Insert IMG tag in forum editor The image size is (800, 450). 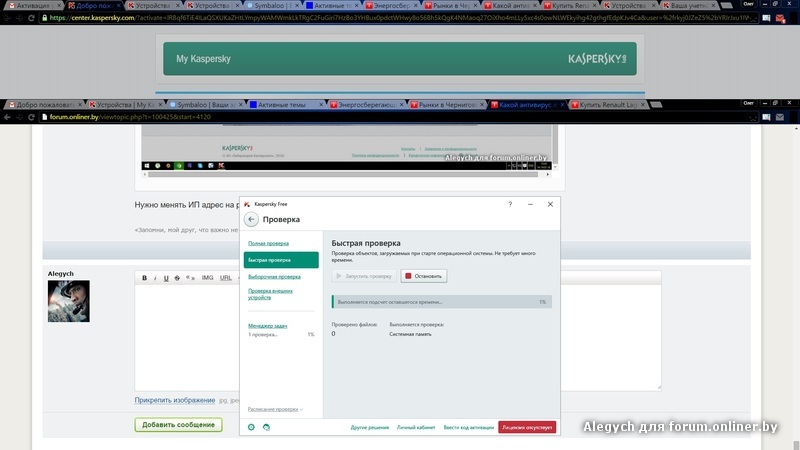(207, 278)
